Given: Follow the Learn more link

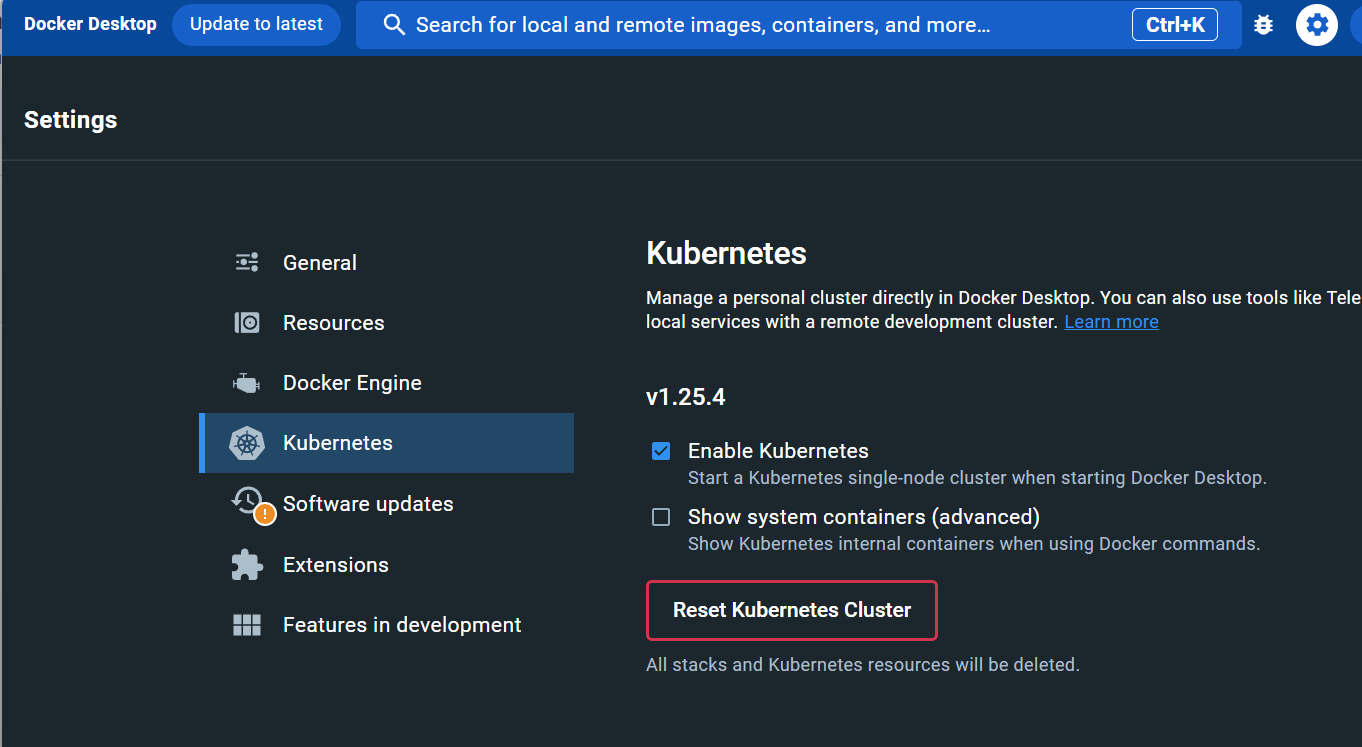Looking at the screenshot, I should point(1111,322).
